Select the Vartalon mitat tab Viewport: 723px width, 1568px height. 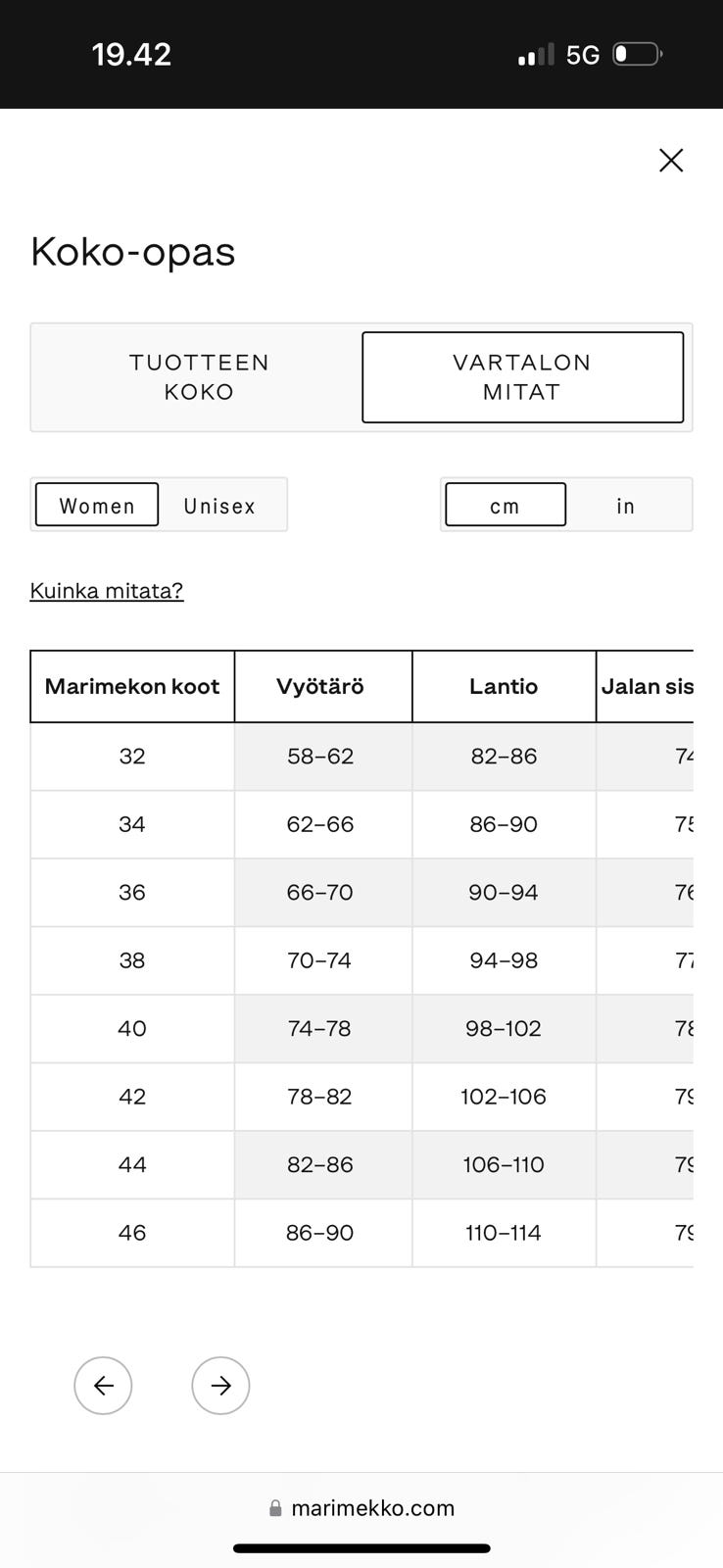pyautogui.click(x=522, y=377)
